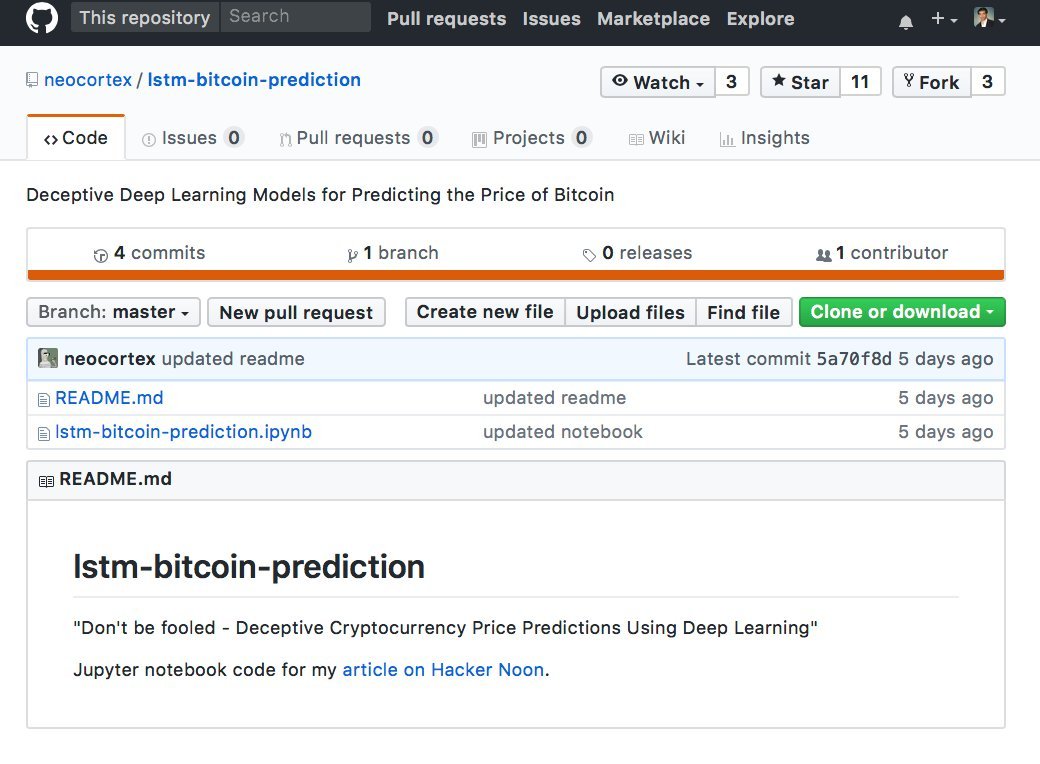This screenshot has height=764, width=1040.
Task: Click the Star button
Action: [x=801, y=82]
